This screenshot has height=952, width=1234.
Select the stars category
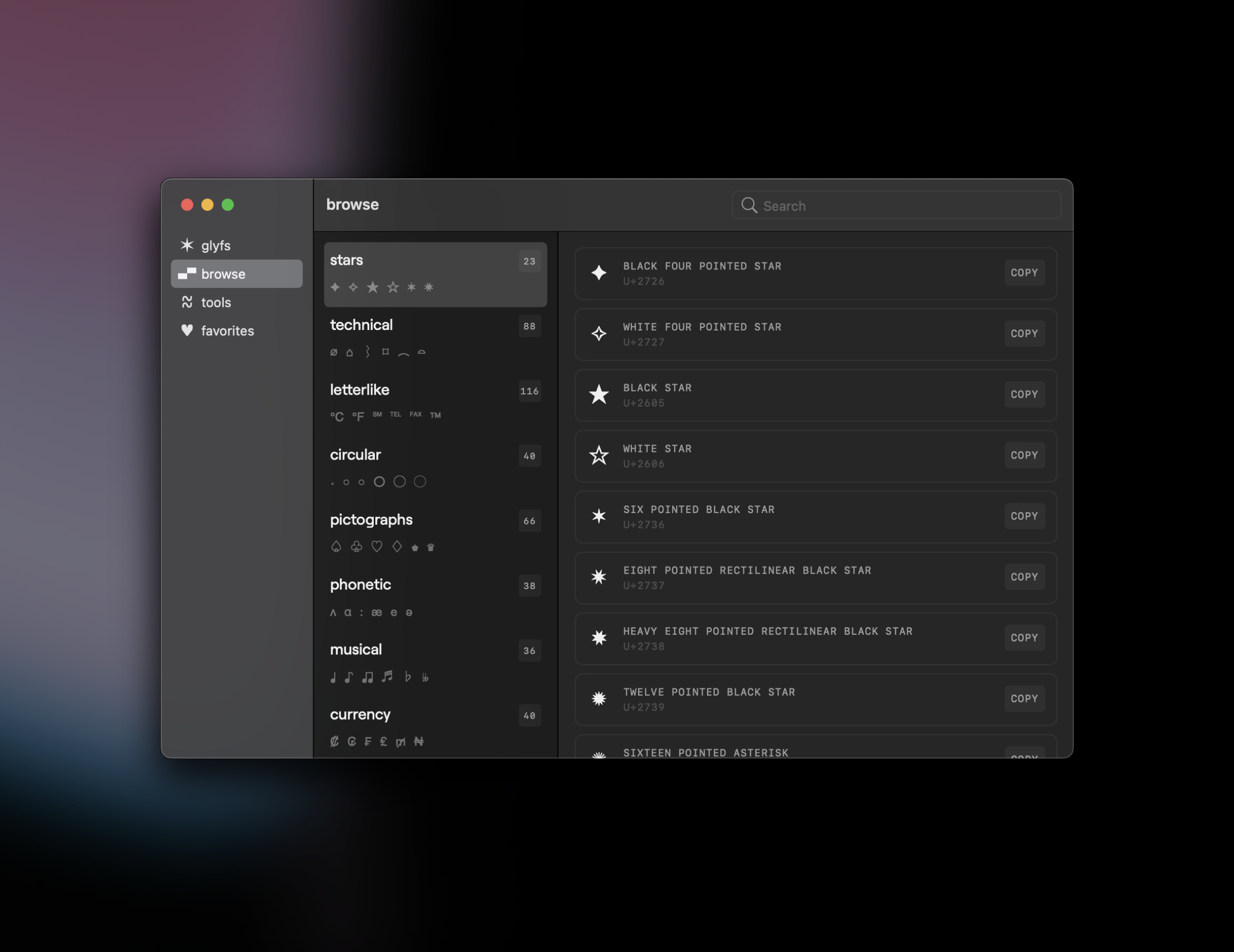coord(434,274)
